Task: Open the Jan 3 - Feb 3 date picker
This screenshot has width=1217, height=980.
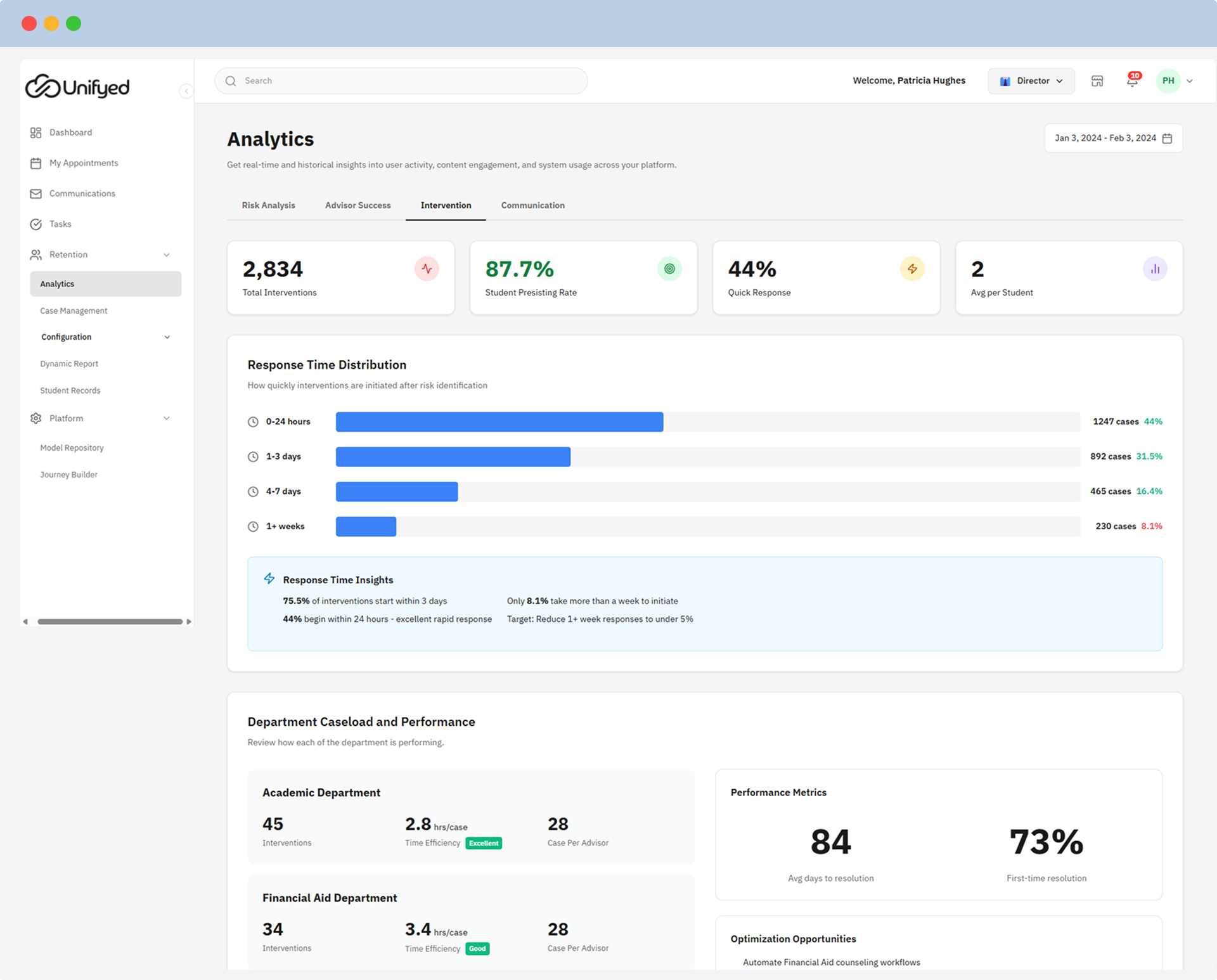Action: click(1113, 138)
